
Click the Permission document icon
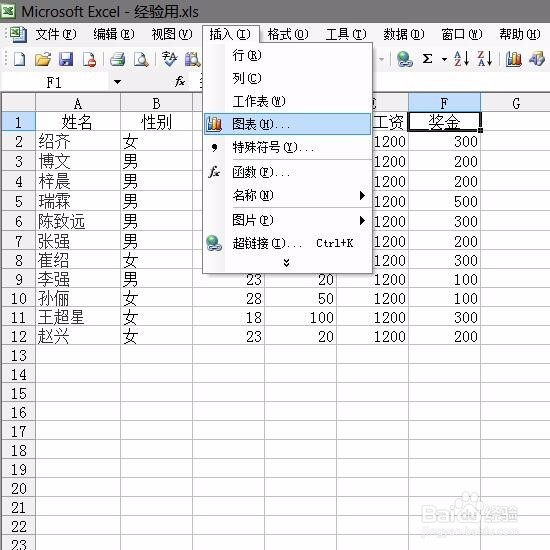(89, 59)
